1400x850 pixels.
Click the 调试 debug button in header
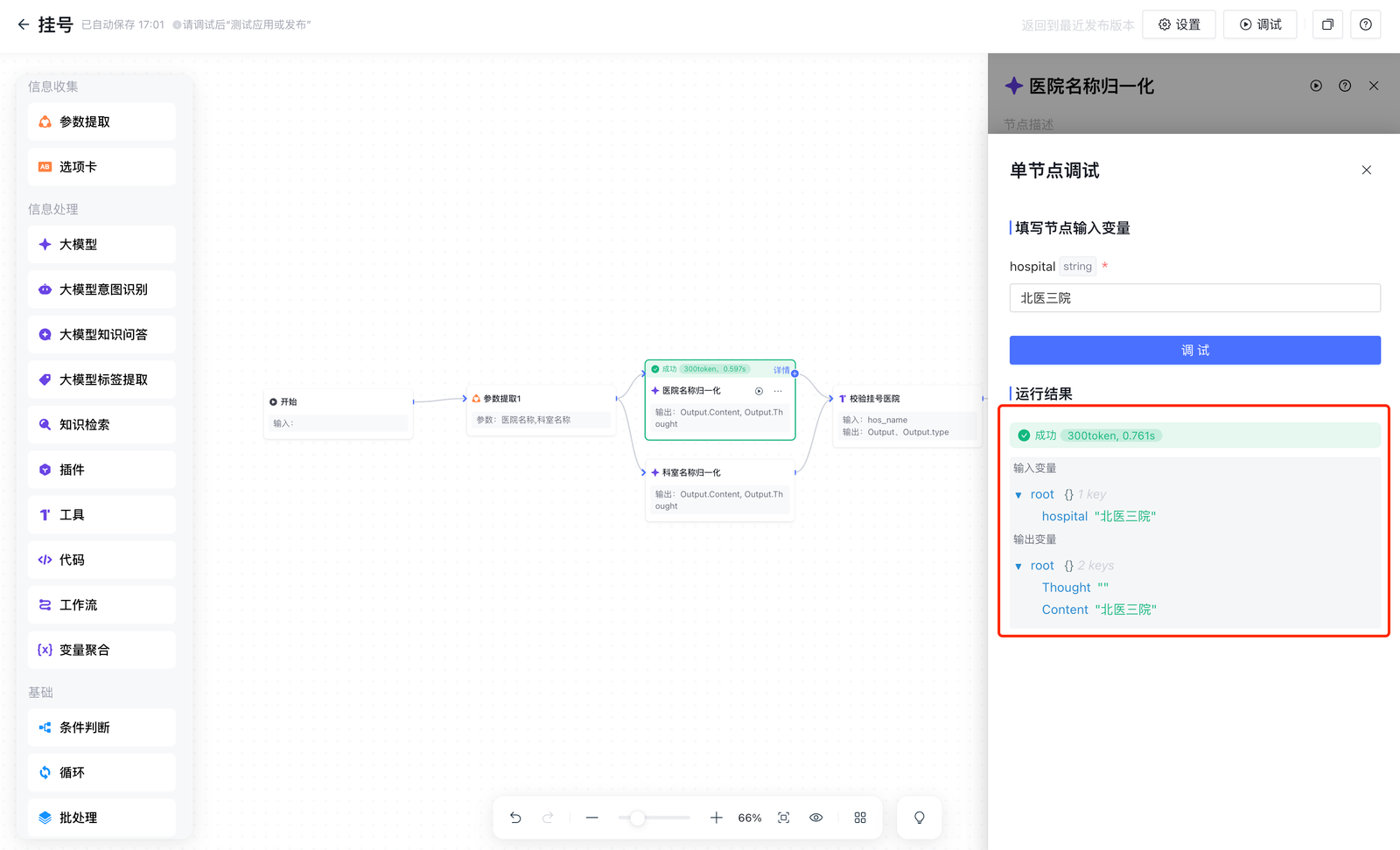coord(1260,24)
